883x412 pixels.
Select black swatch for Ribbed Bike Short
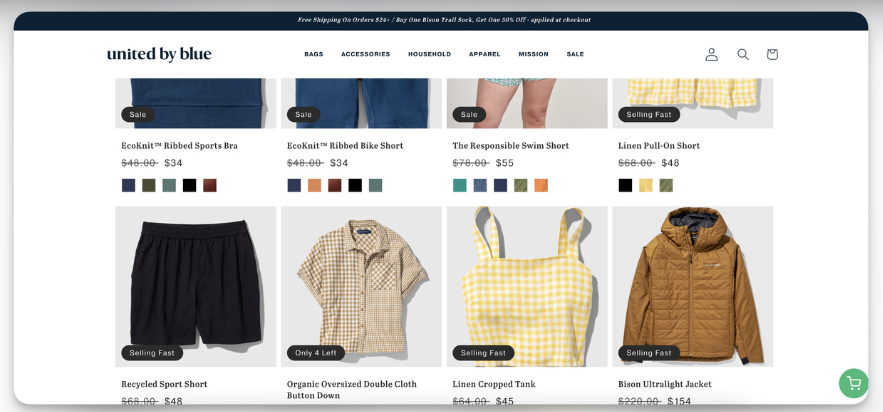[x=355, y=185]
